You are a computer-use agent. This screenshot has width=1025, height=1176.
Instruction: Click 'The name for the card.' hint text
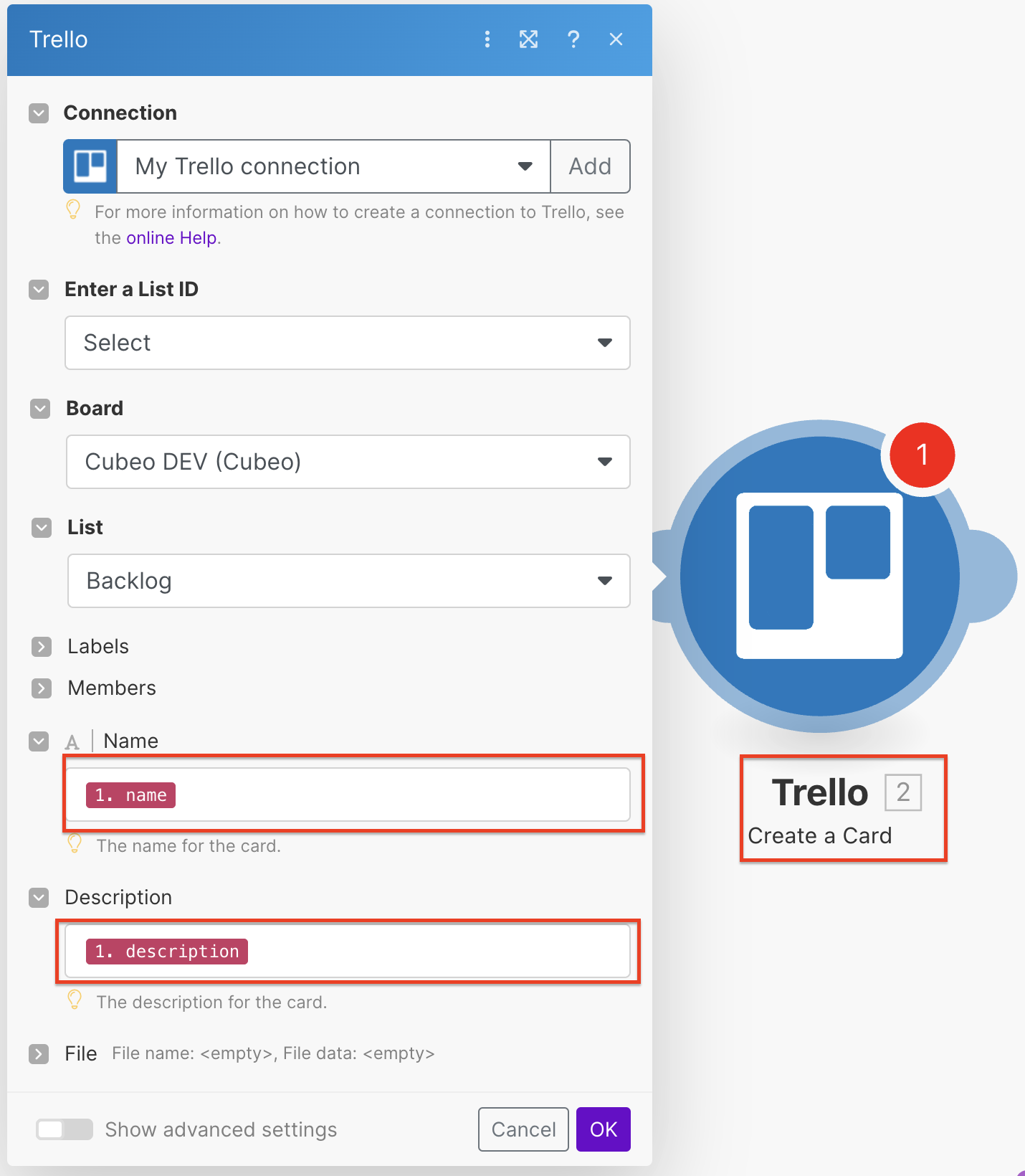pos(189,846)
